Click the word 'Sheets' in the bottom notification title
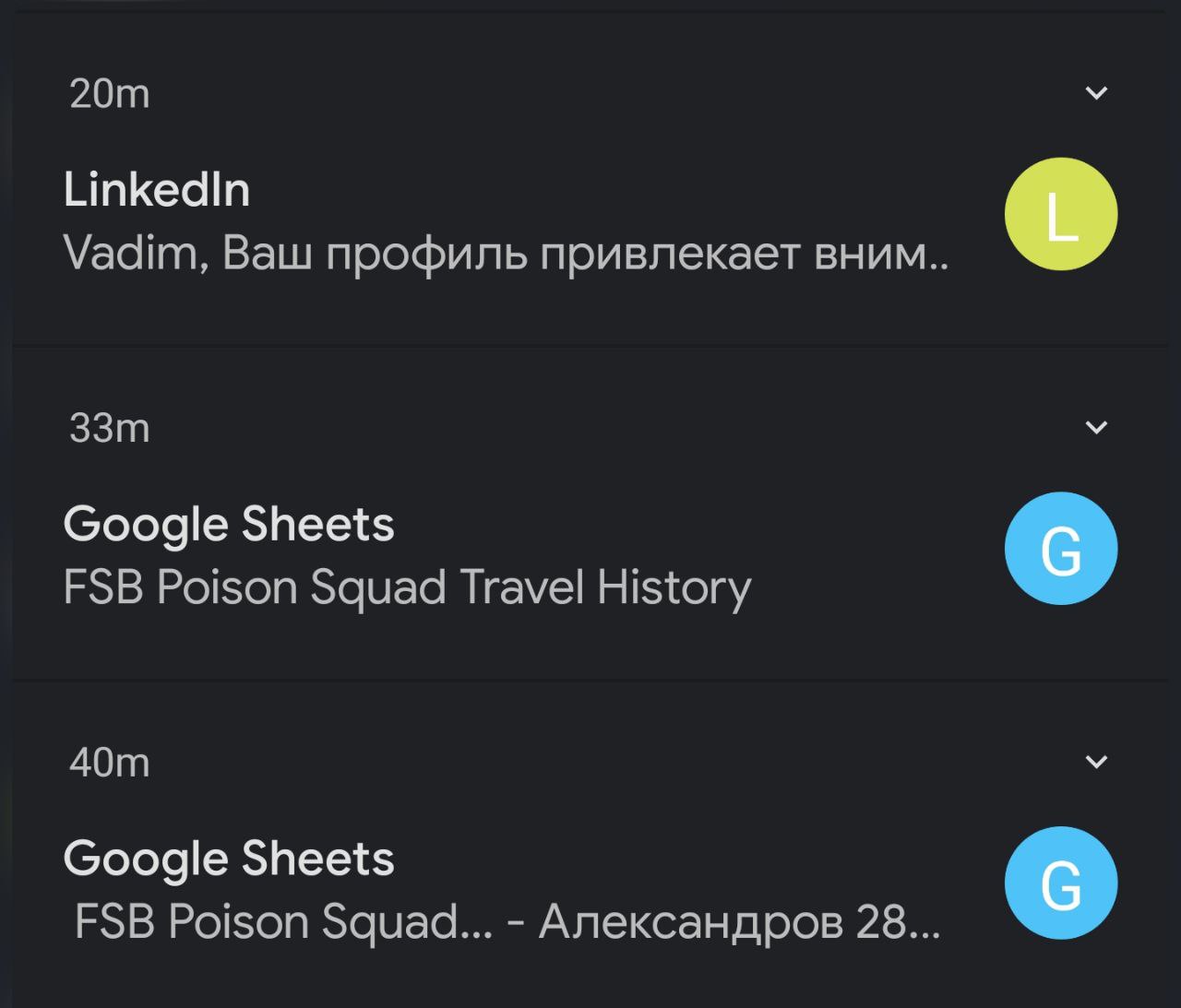The height and width of the screenshot is (1008, 1181). pos(318,860)
